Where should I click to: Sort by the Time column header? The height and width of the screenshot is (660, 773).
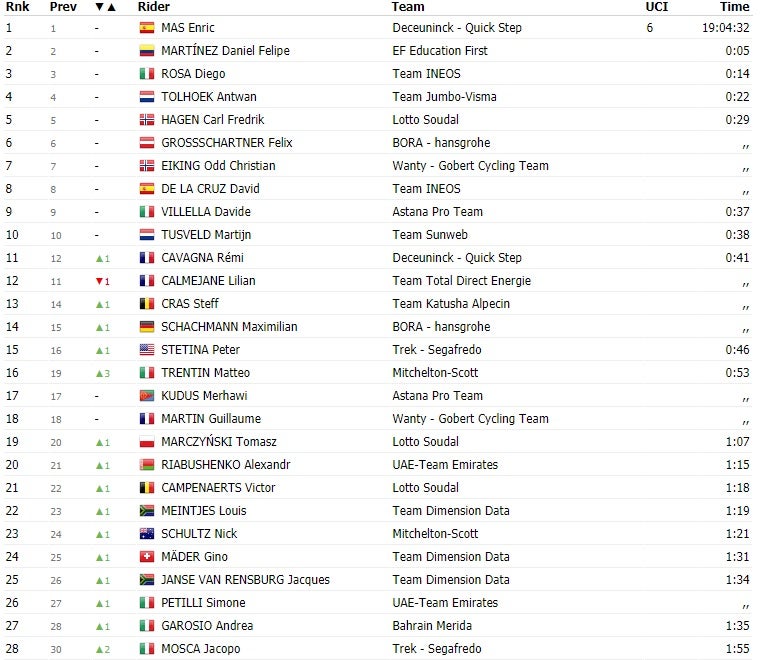click(x=734, y=7)
